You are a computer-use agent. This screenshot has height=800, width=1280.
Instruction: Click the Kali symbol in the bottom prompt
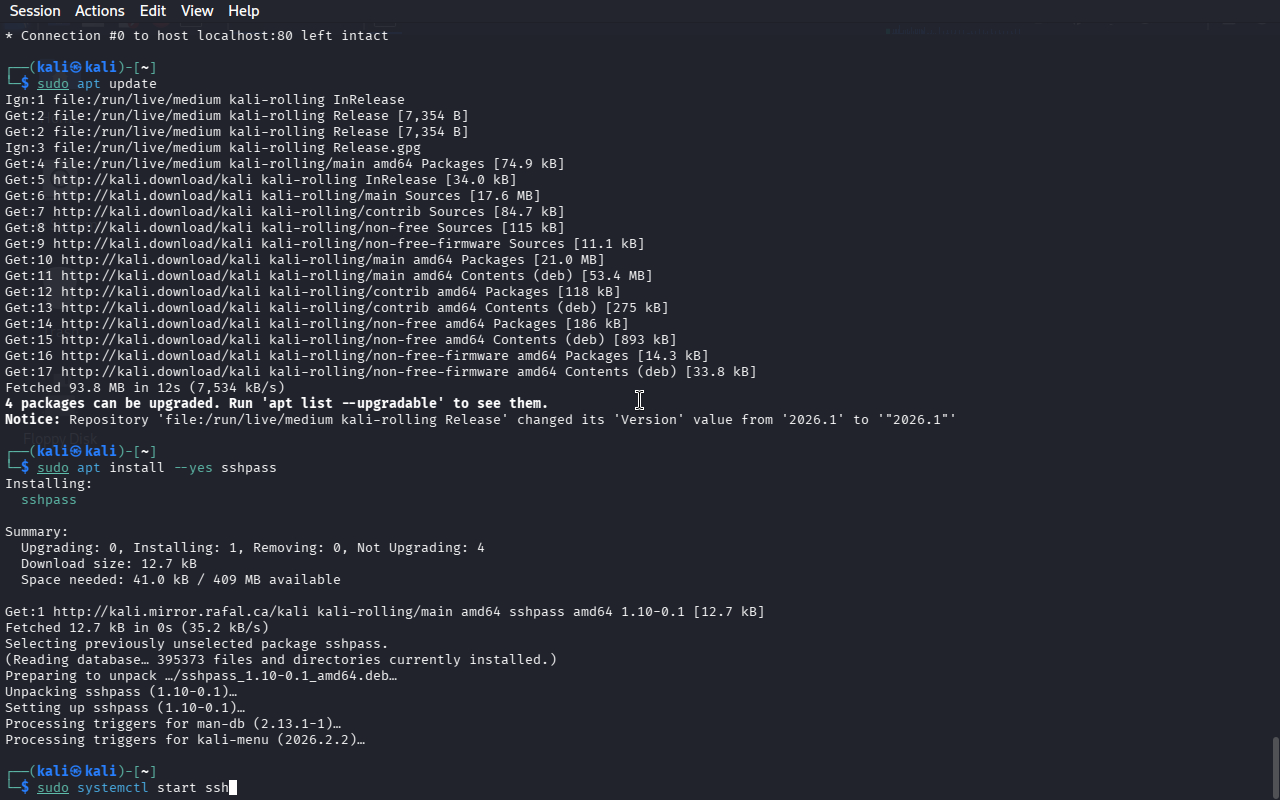(x=76, y=772)
